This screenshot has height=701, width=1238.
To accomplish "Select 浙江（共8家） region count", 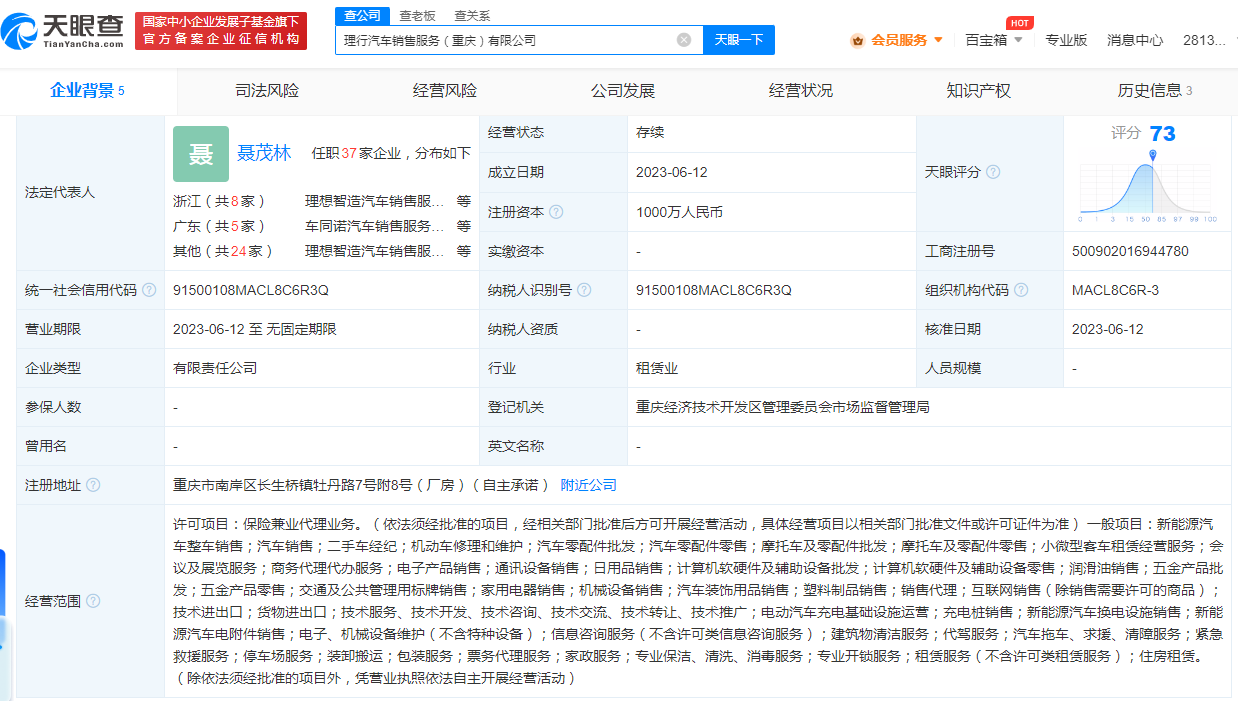I will (220, 200).
